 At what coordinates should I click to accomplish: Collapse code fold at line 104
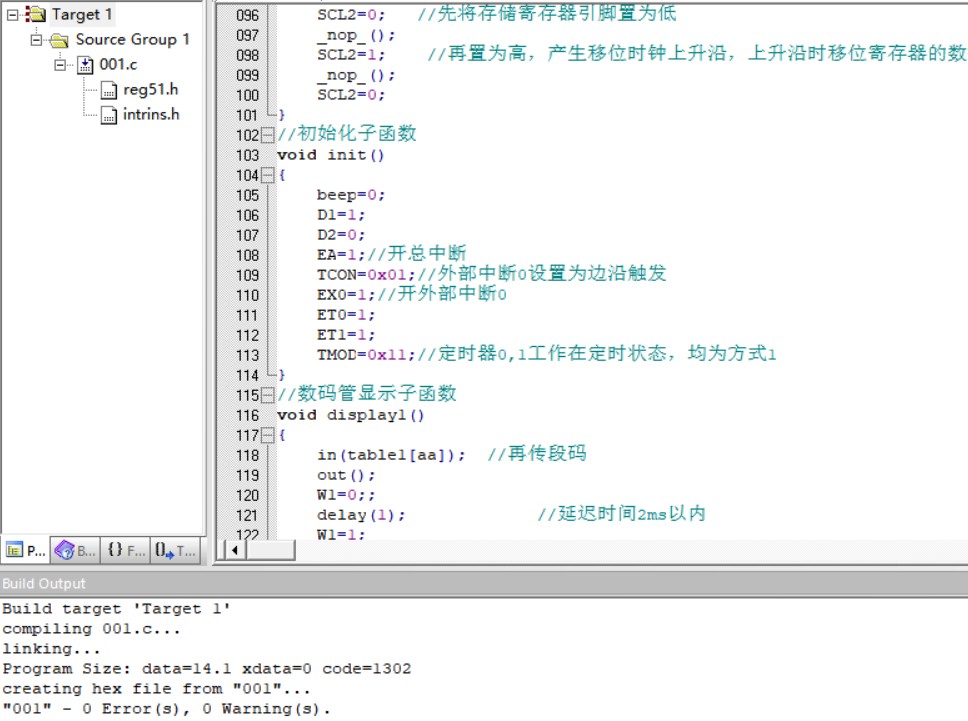pos(267,175)
